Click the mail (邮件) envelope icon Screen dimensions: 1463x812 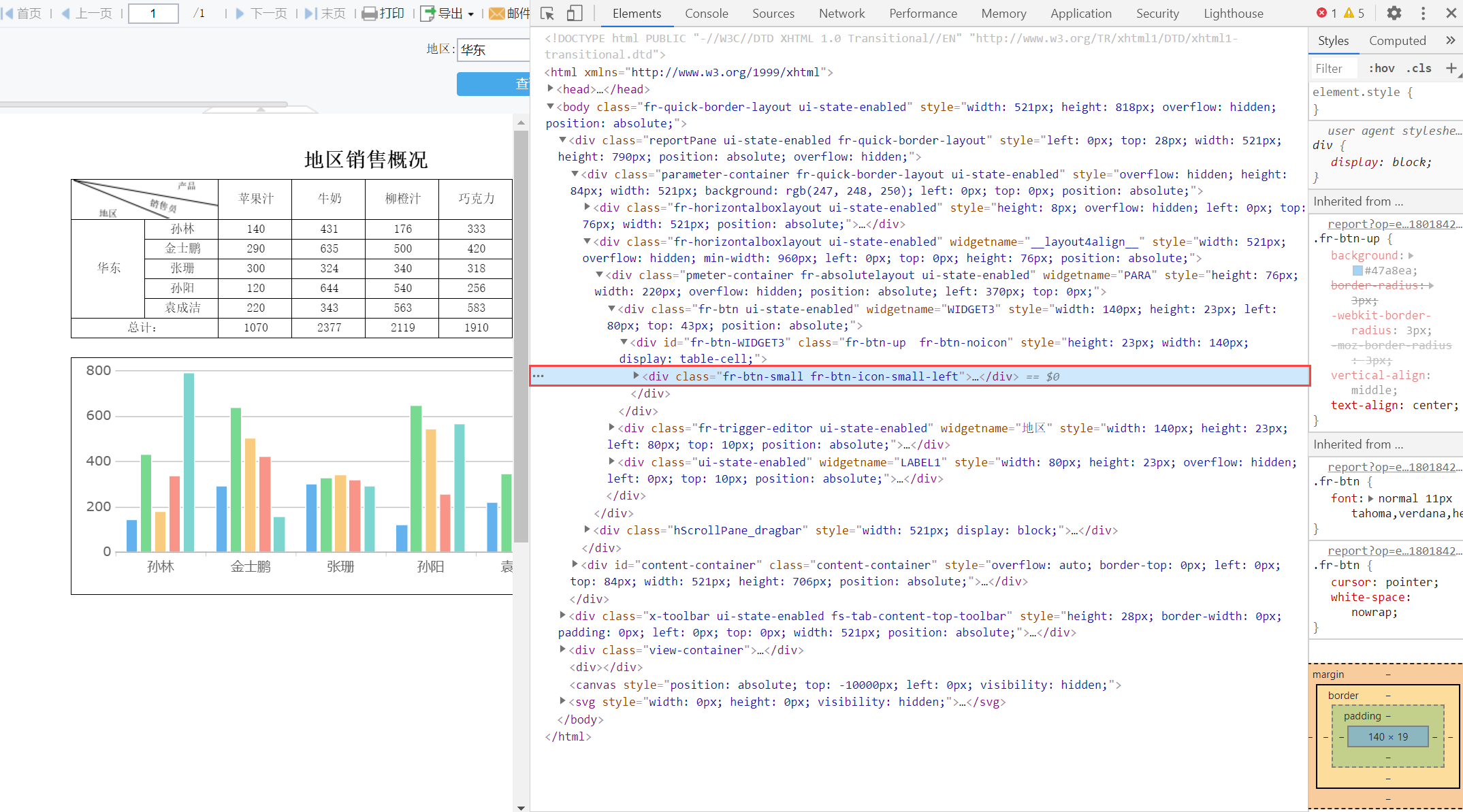click(x=497, y=14)
